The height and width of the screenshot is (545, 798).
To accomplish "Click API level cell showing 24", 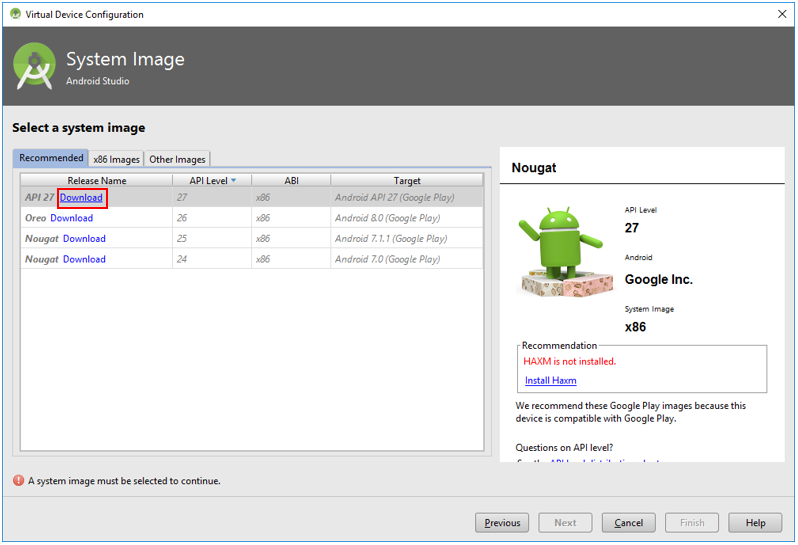I will 212,259.
